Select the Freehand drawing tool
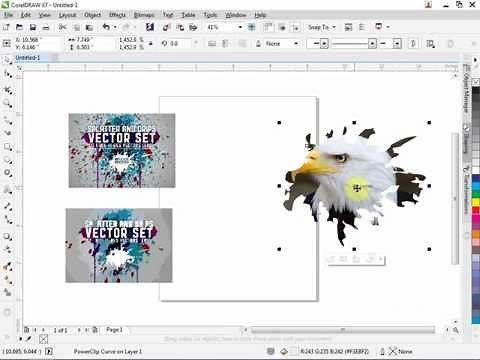 (x=7, y=120)
